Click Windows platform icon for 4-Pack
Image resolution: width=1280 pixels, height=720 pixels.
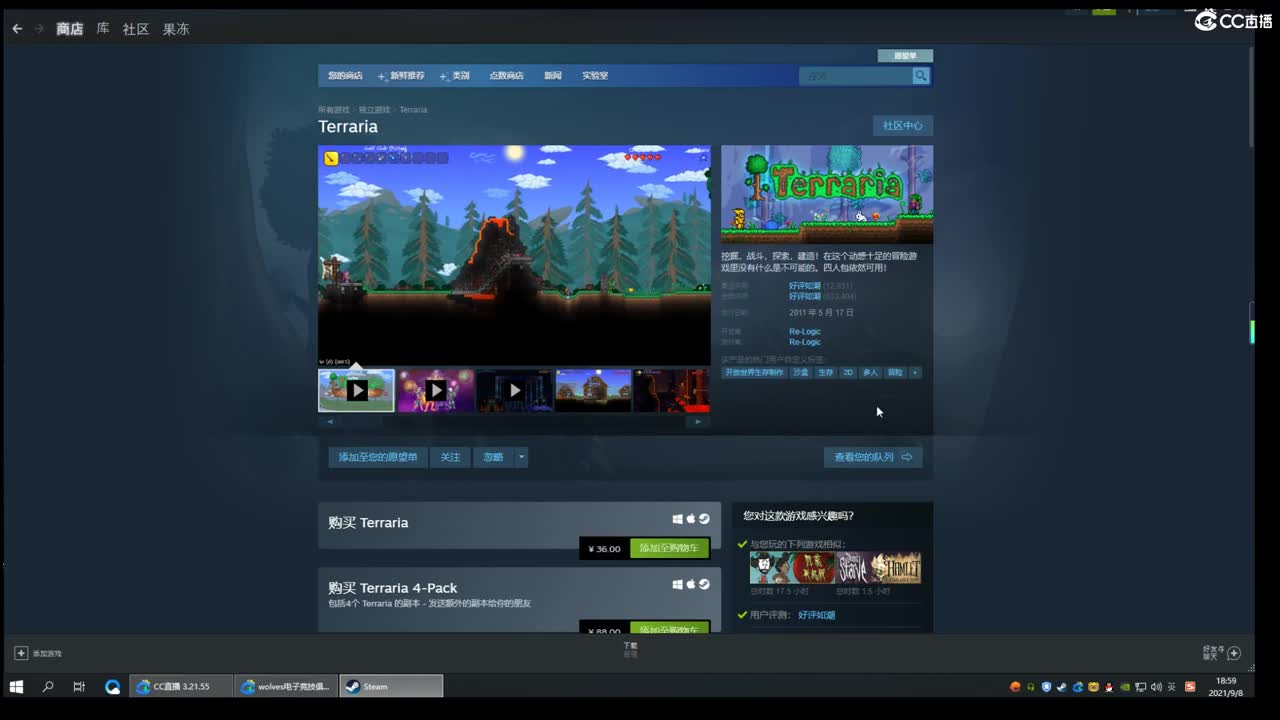(x=677, y=584)
